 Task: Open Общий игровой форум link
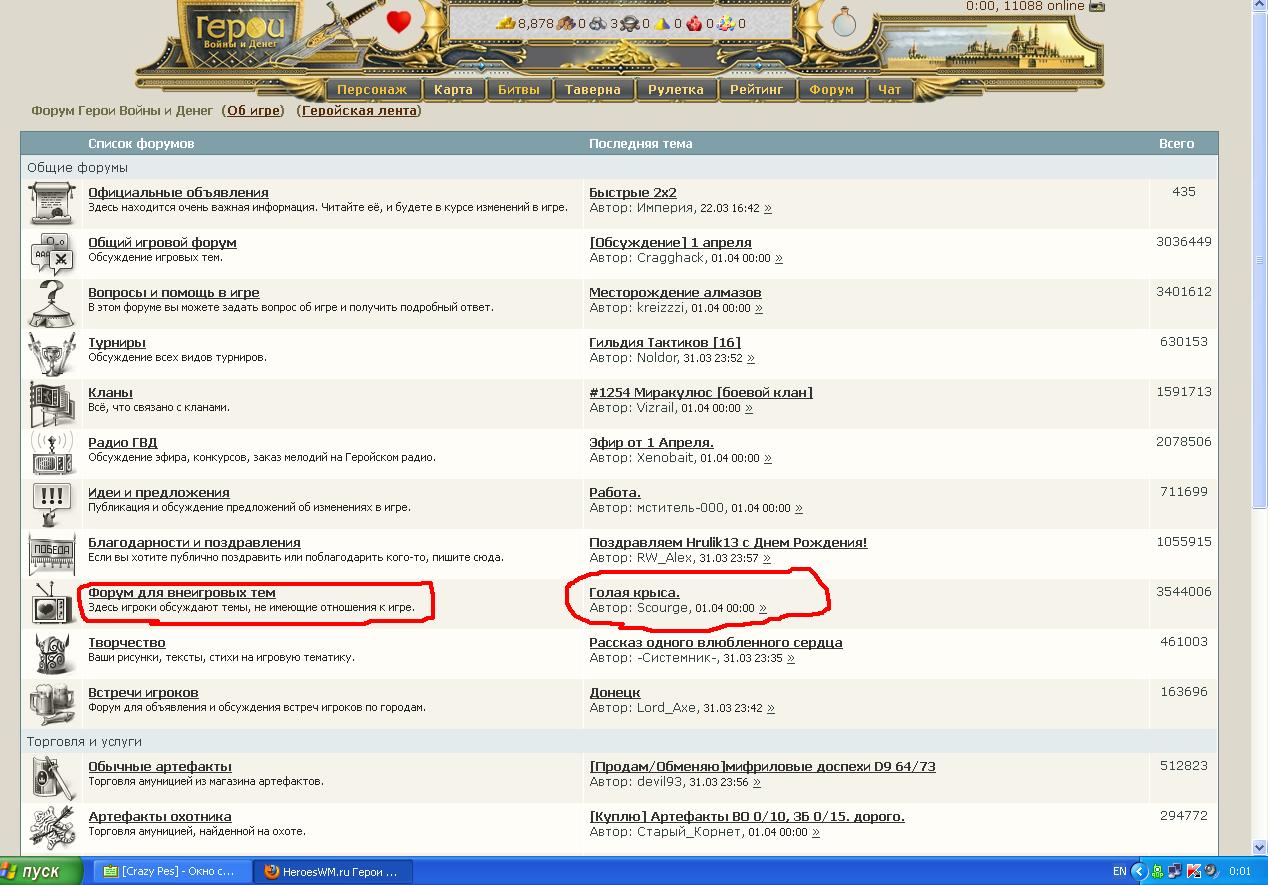pyautogui.click(x=162, y=242)
